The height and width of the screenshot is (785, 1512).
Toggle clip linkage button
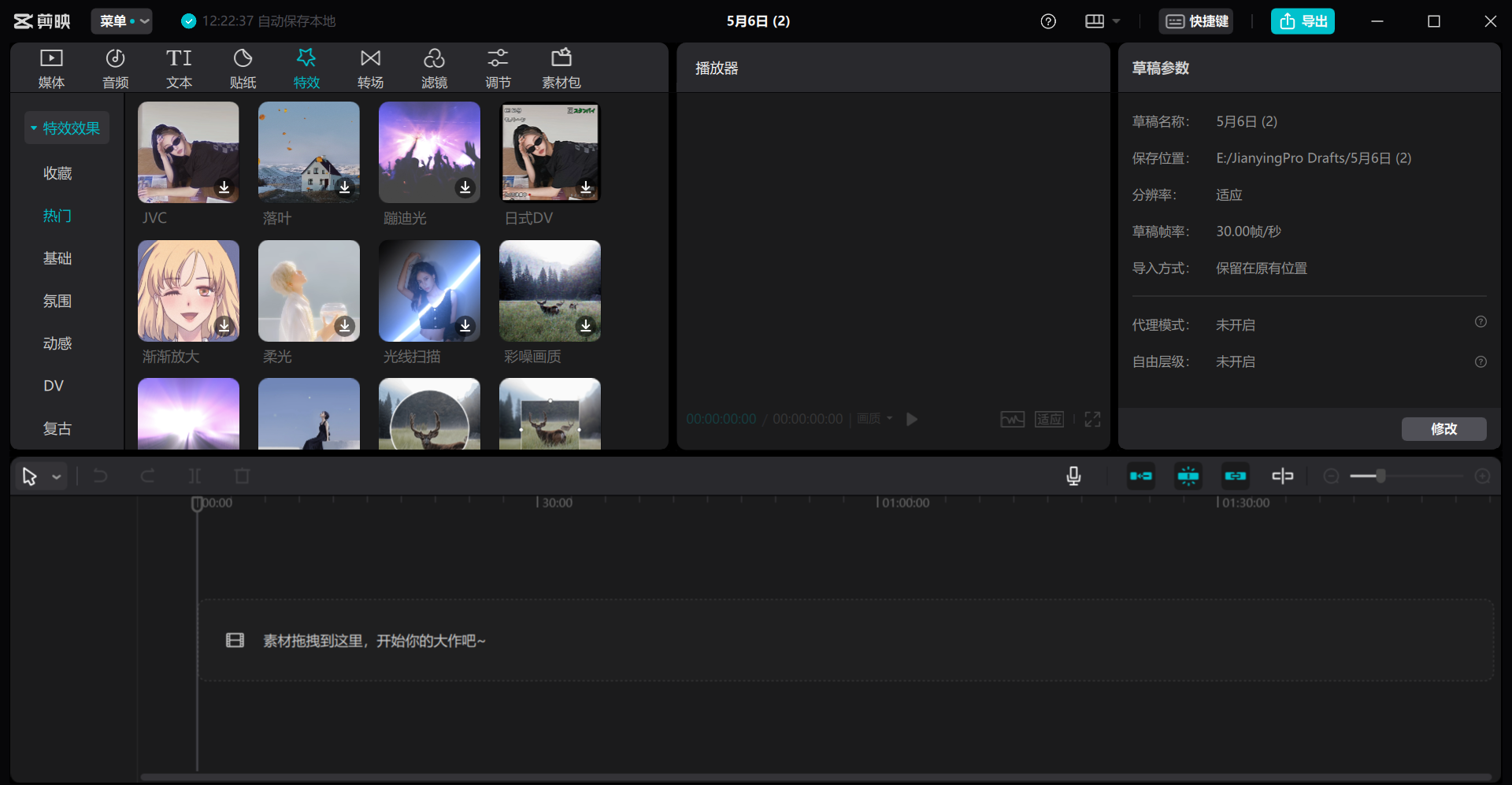click(x=1236, y=476)
